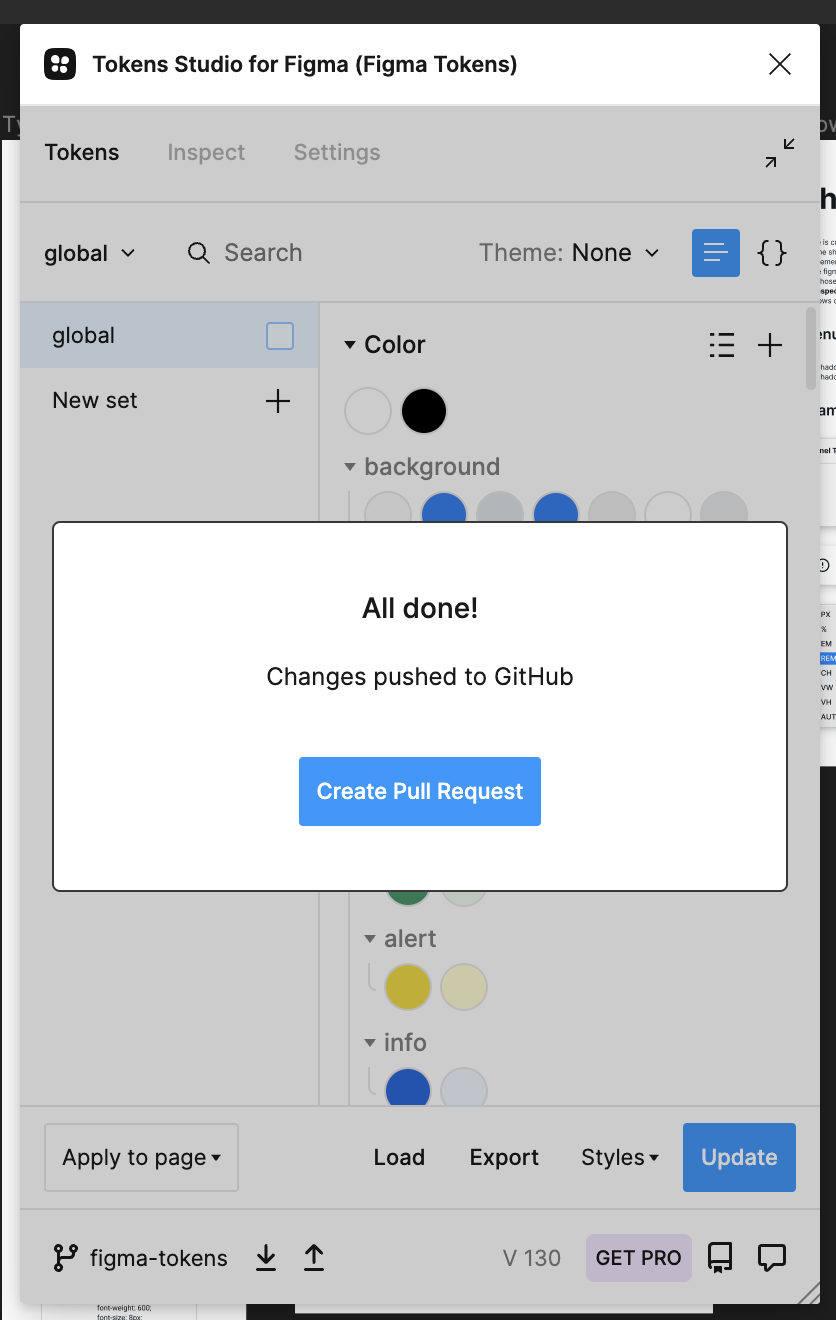Collapse the alert color group
This screenshot has width=836, height=1320.
(x=371, y=939)
